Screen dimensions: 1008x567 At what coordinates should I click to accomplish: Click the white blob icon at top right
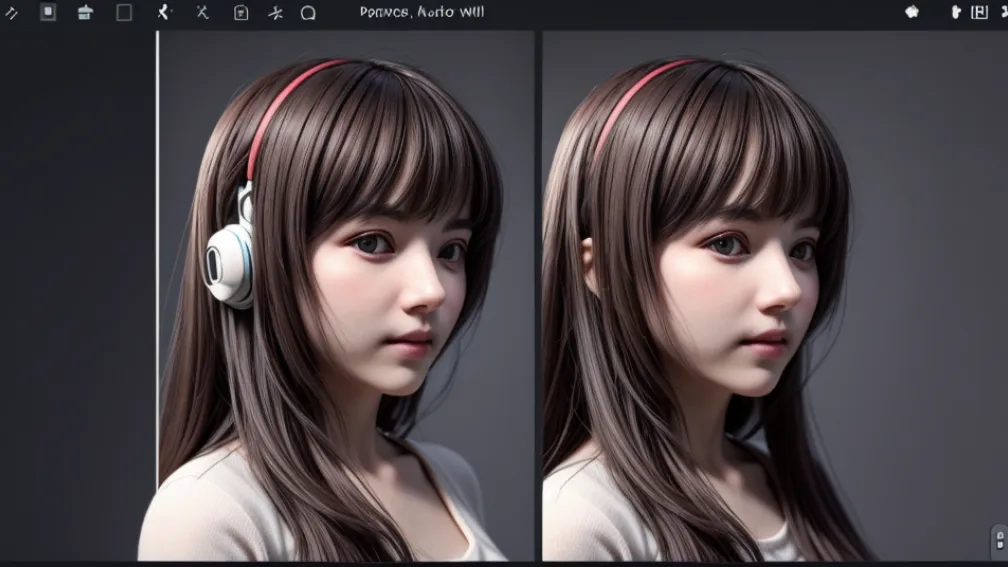[912, 13]
